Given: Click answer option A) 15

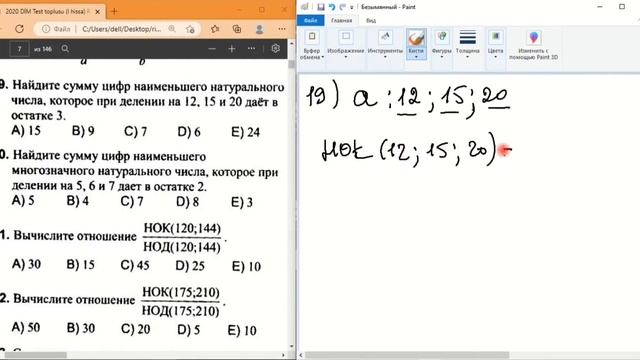Looking at the screenshot, I should tap(26, 131).
